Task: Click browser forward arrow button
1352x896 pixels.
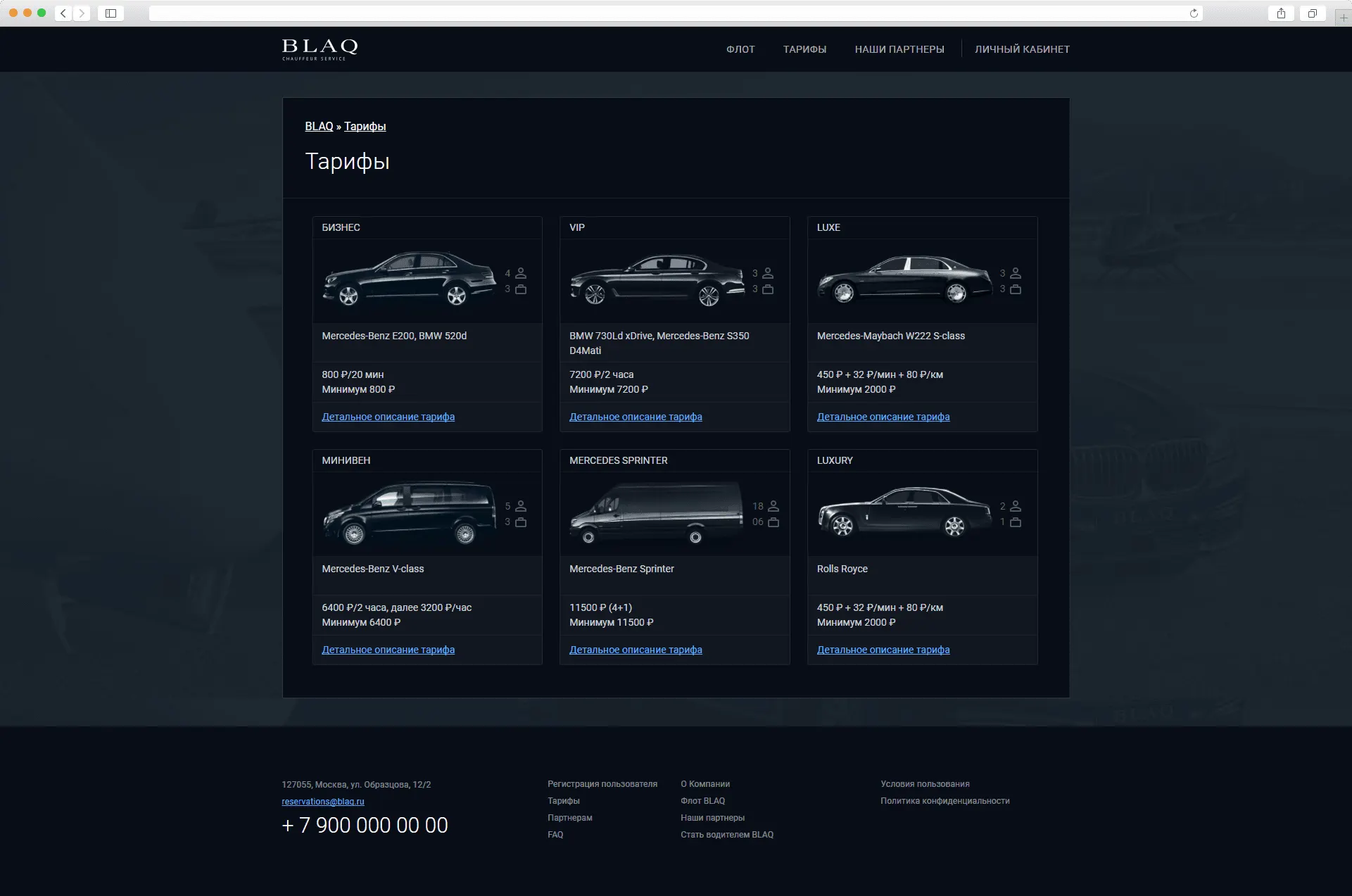Action: (x=82, y=13)
